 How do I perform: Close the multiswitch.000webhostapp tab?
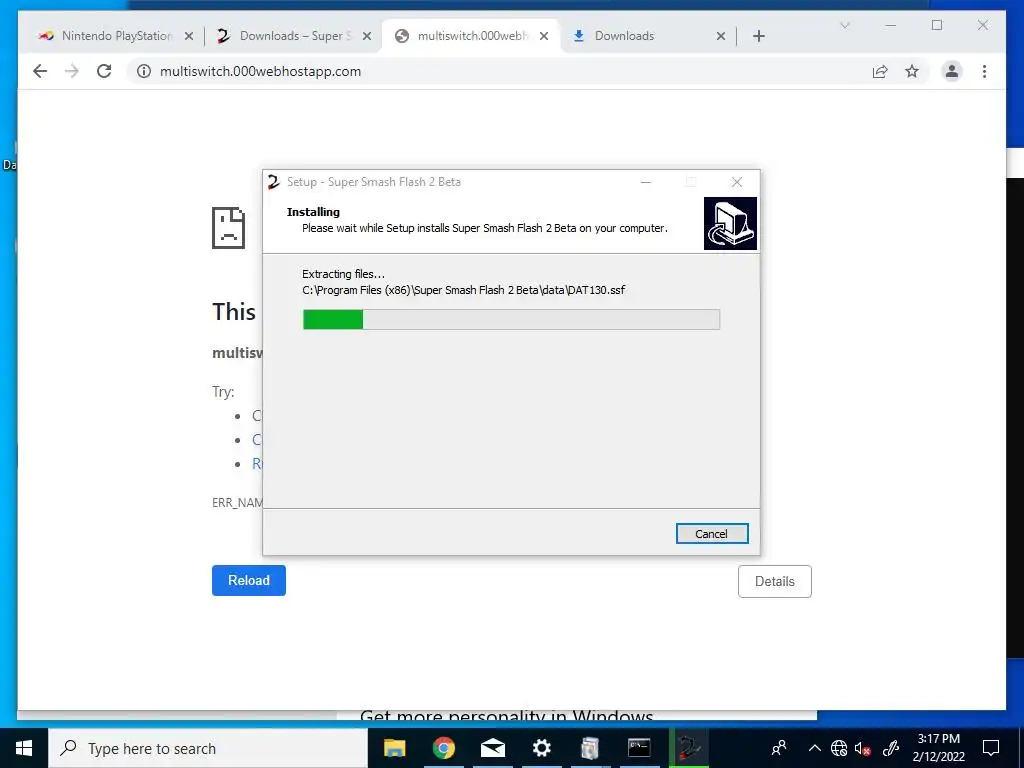544,36
